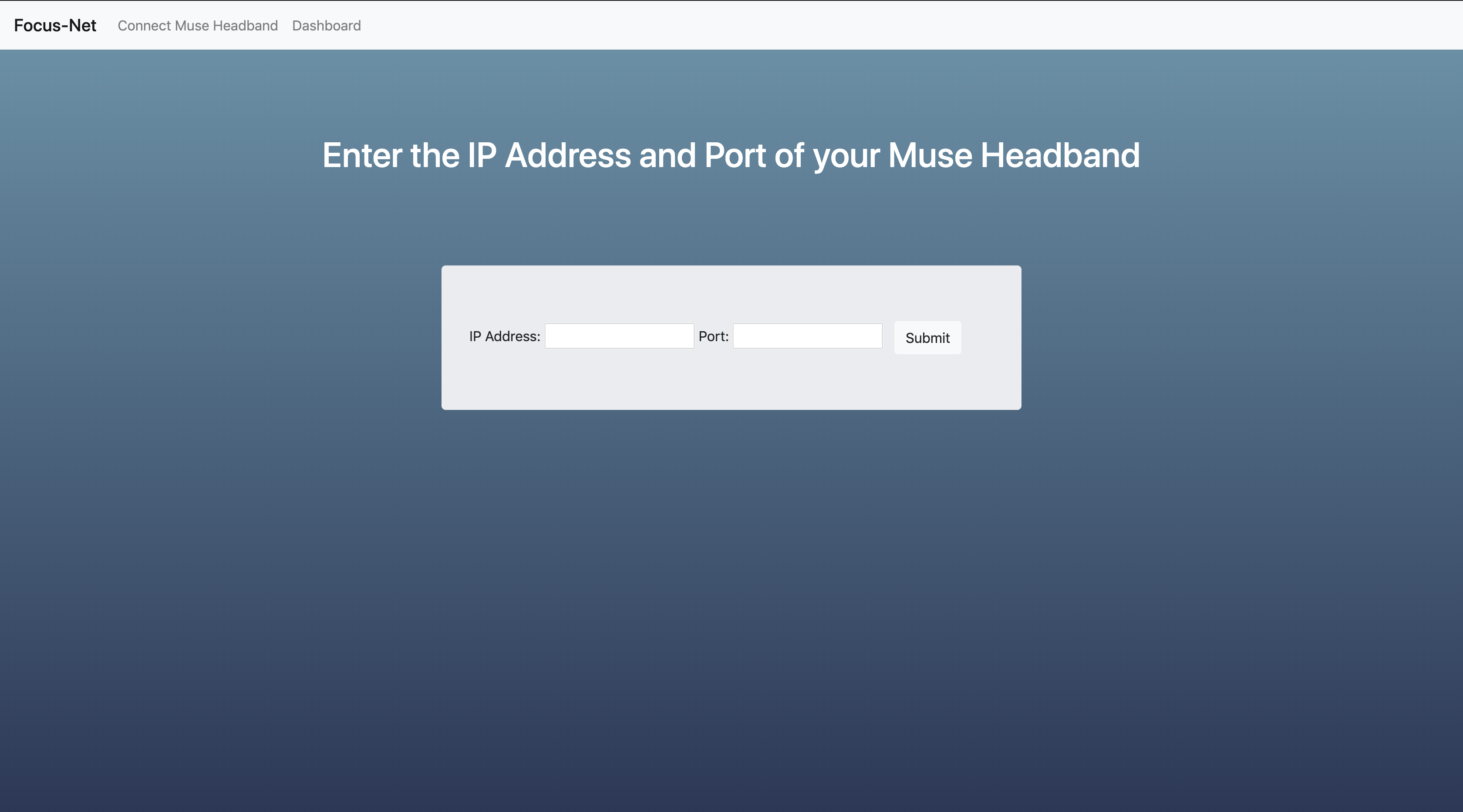
Task: Return home via Focus-Net title
Action: (55, 26)
